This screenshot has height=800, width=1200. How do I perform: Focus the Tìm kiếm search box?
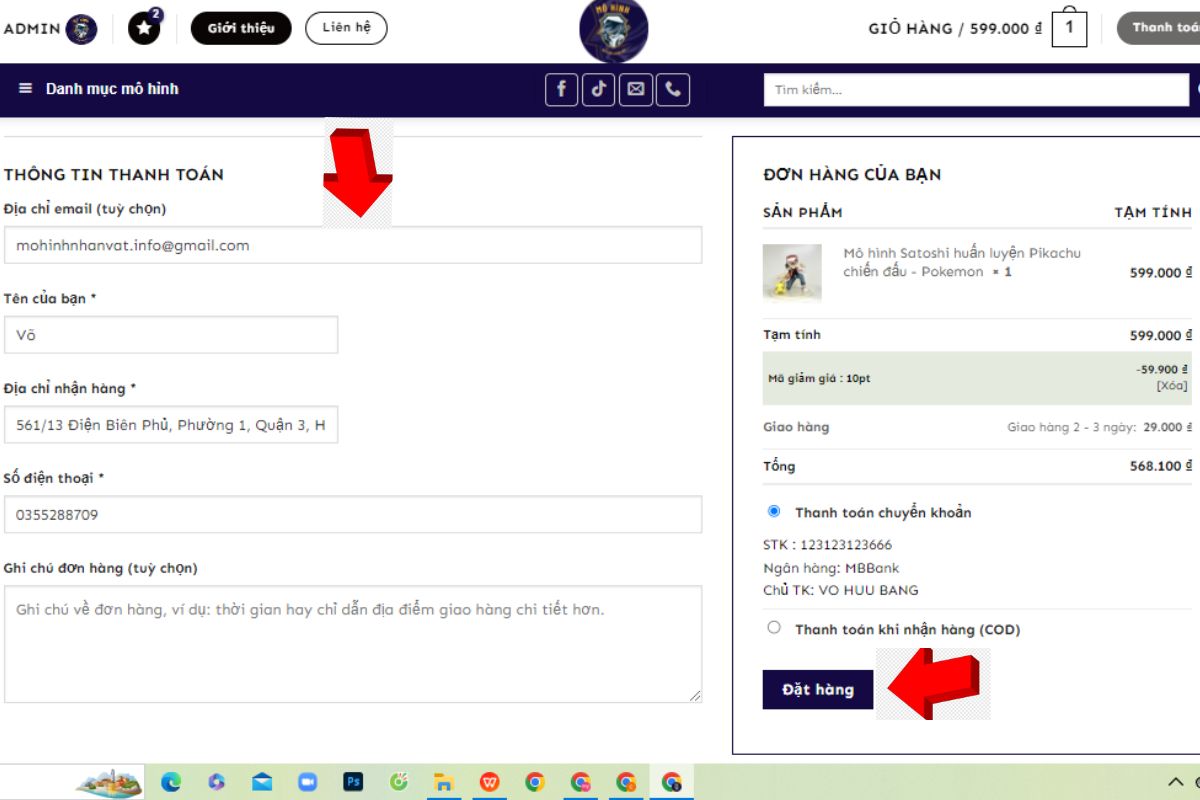pyautogui.click(x=976, y=90)
